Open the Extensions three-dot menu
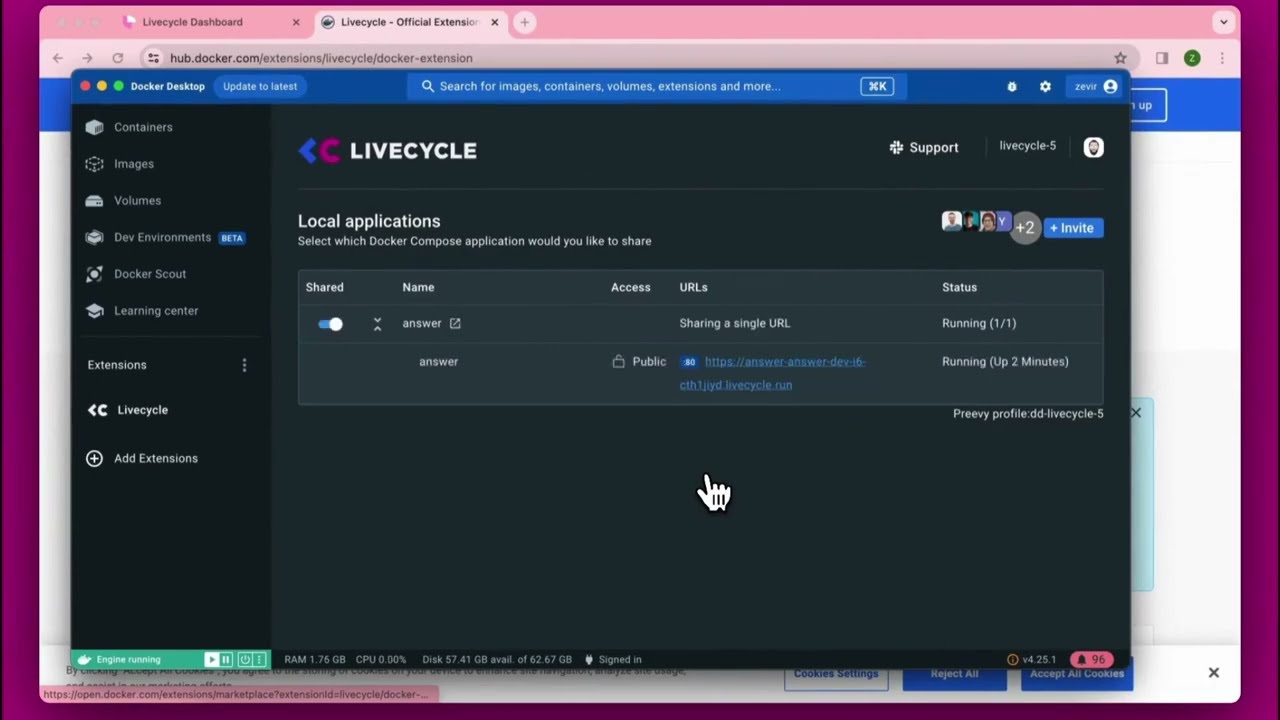Viewport: 1280px width, 720px height. tap(244, 365)
